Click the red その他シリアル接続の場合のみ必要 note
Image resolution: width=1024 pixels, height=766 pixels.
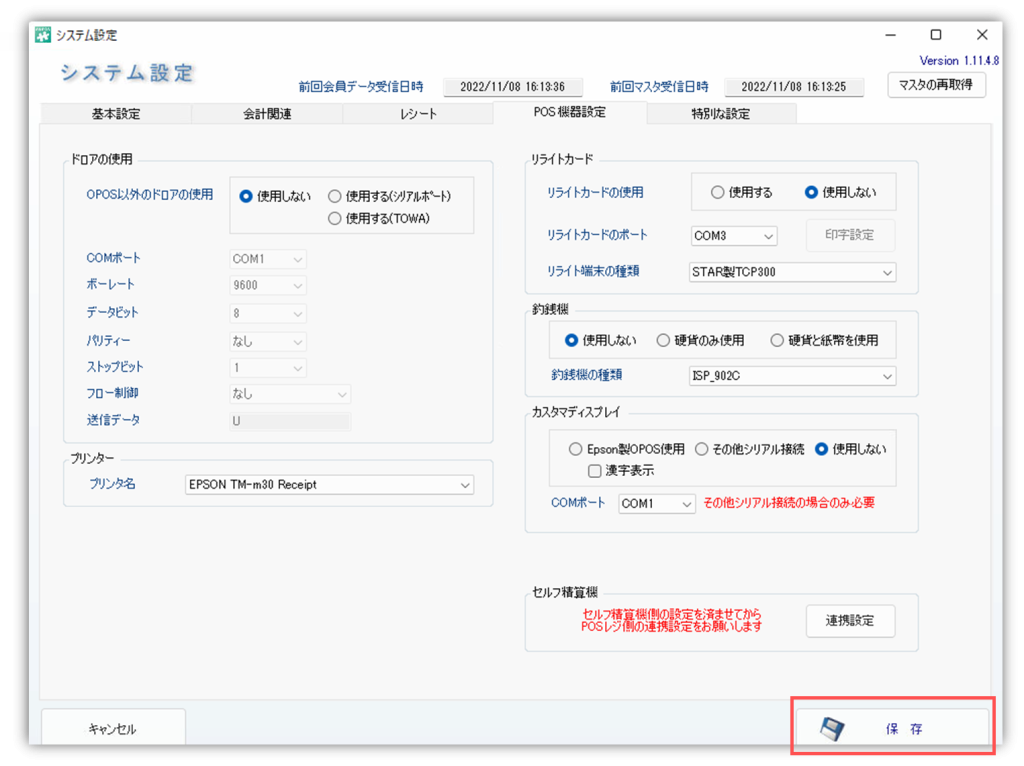(x=789, y=503)
